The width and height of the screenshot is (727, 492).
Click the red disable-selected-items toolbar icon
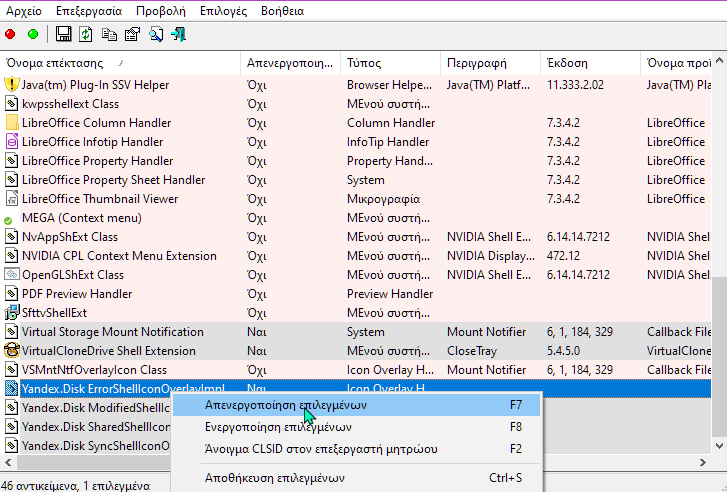coord(10,34)
